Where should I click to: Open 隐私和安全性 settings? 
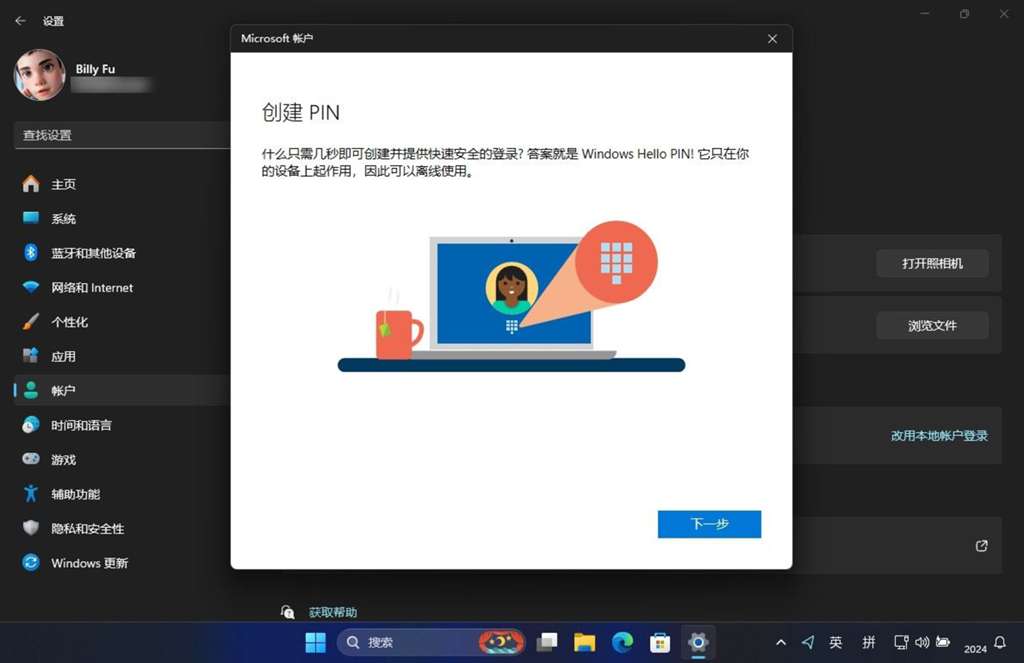[122, 528]
